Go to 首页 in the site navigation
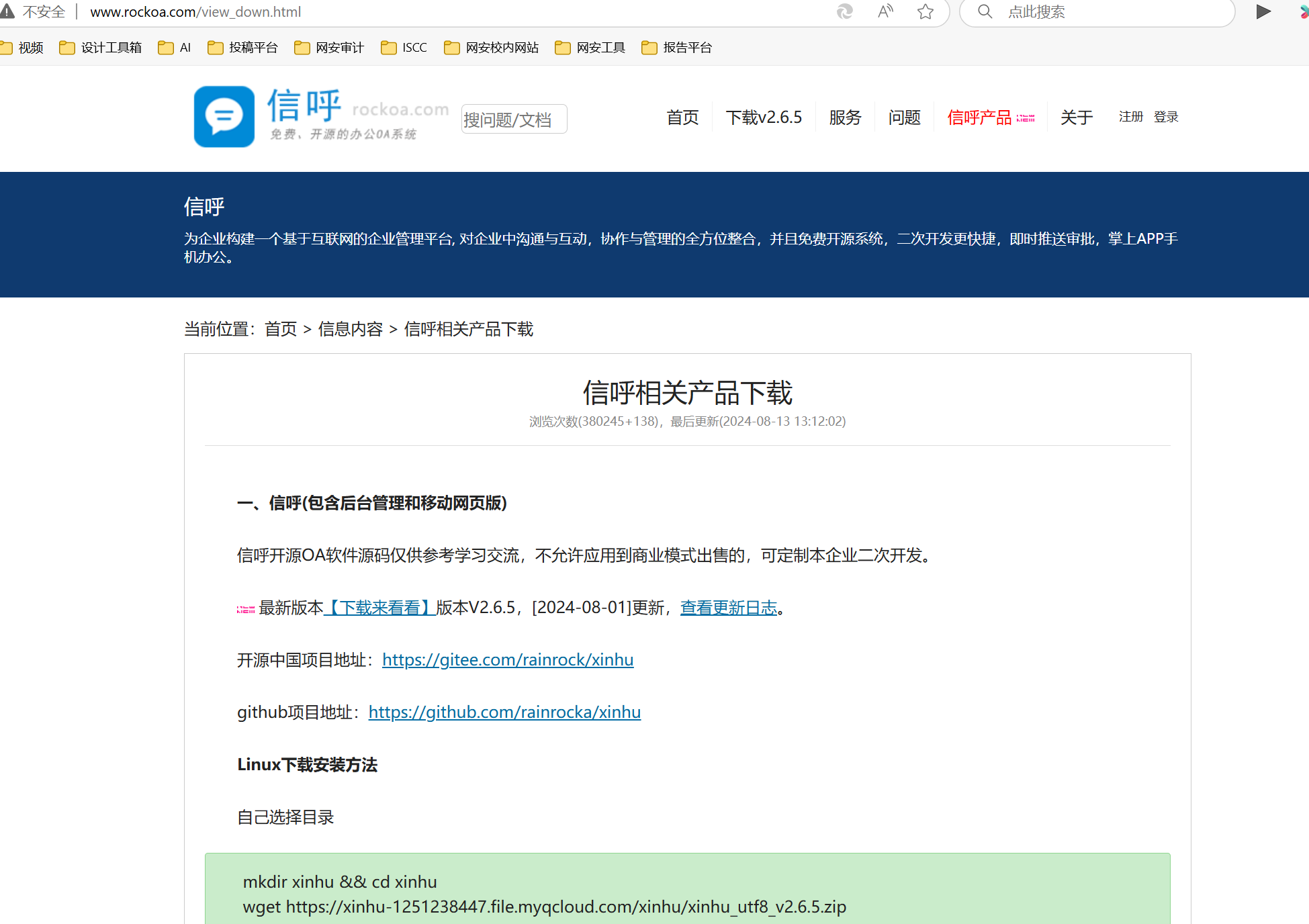 click(682, 118)
